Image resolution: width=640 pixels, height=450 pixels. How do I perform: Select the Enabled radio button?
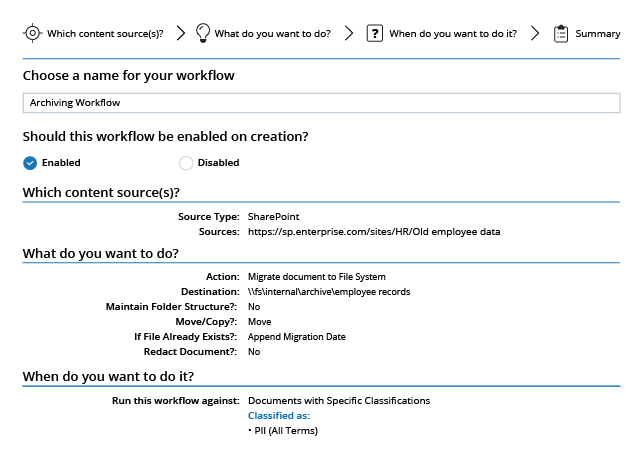click(x=30, y=163)
